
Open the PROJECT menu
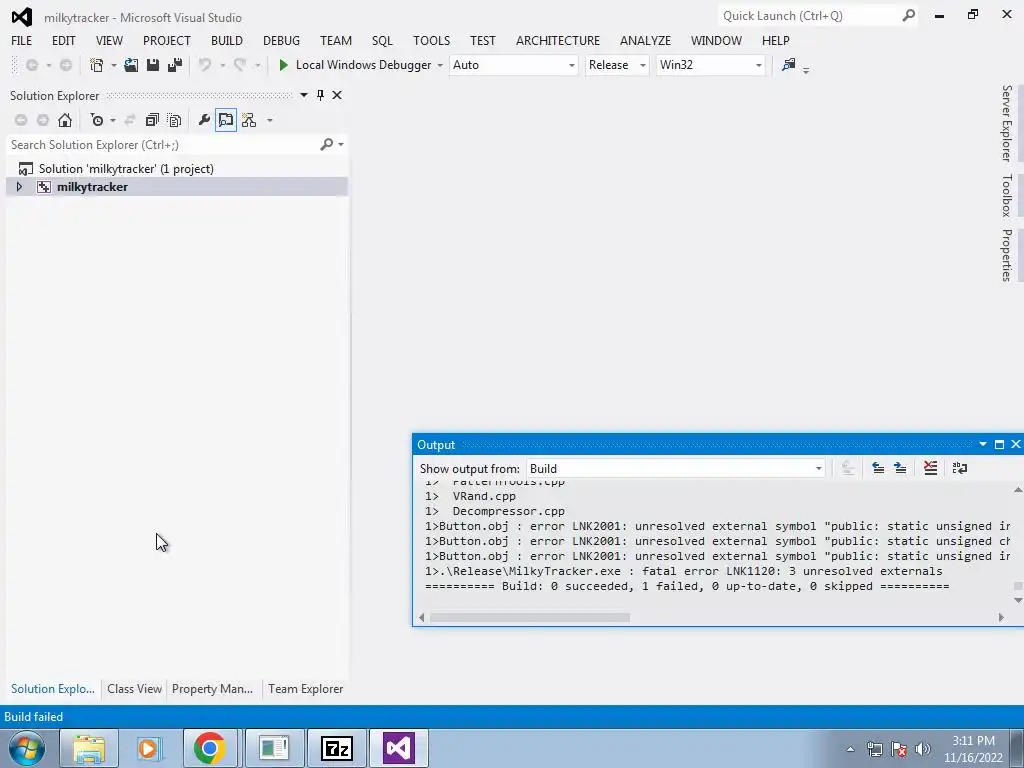[167, 40]
